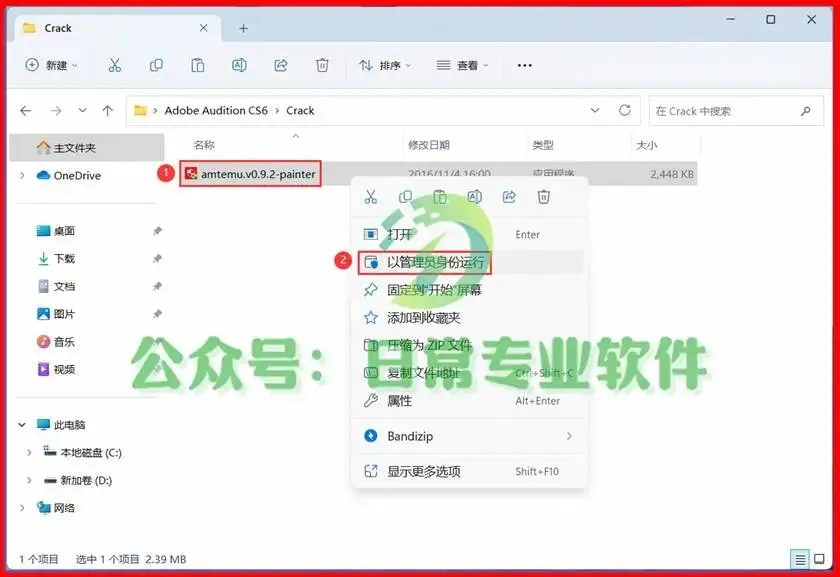Select the amtemu.v0.9.2-painter file
The height and width of the screenshot is (577, 840).
tap(251, 174)
